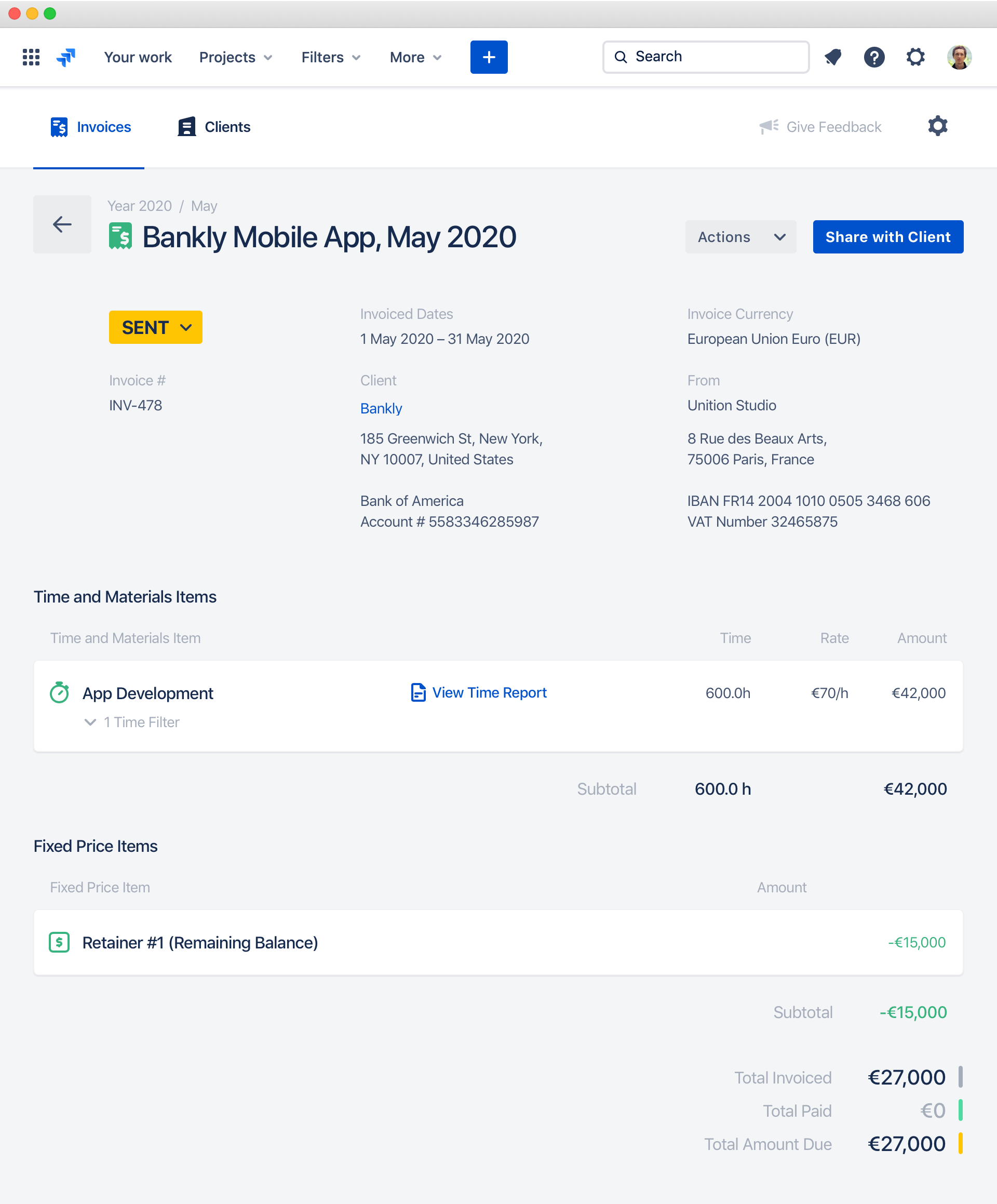Click Unition Studio sender name
Screen dimensions: 997x1204
coord(732,405)
